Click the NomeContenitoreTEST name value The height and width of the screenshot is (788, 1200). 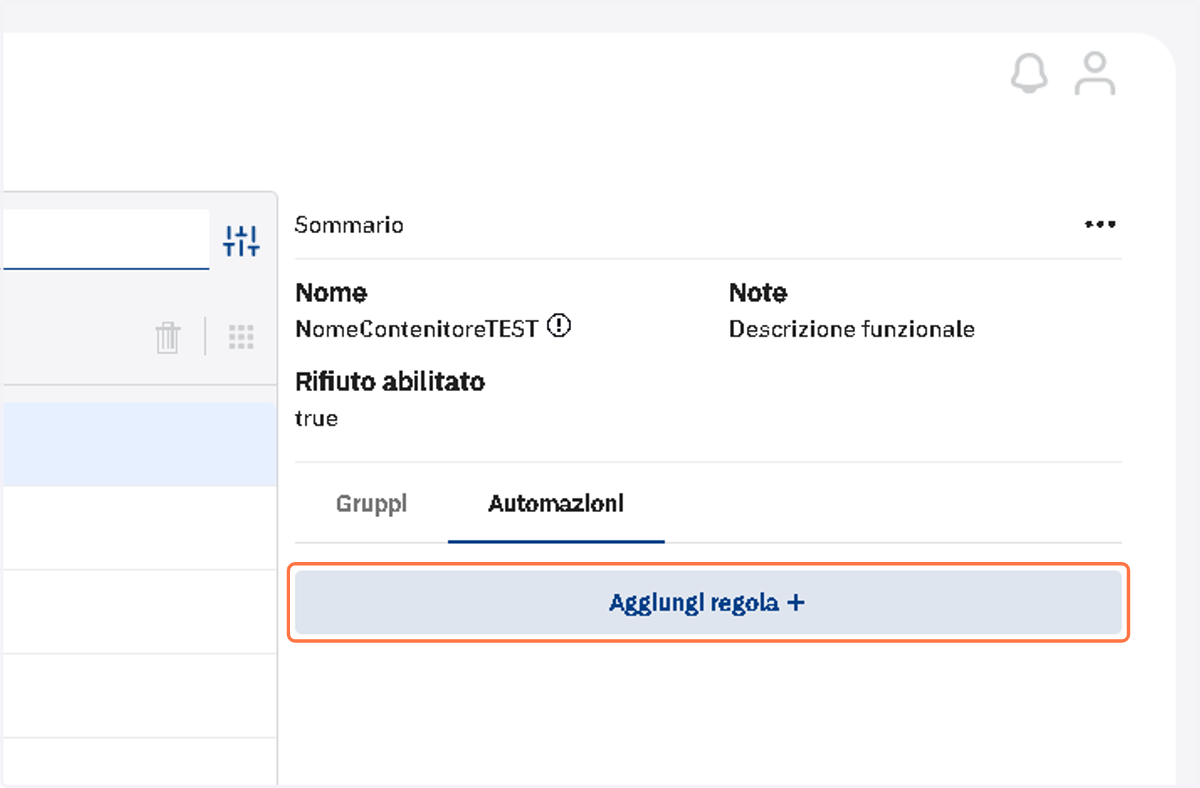(x=417, y=329)
